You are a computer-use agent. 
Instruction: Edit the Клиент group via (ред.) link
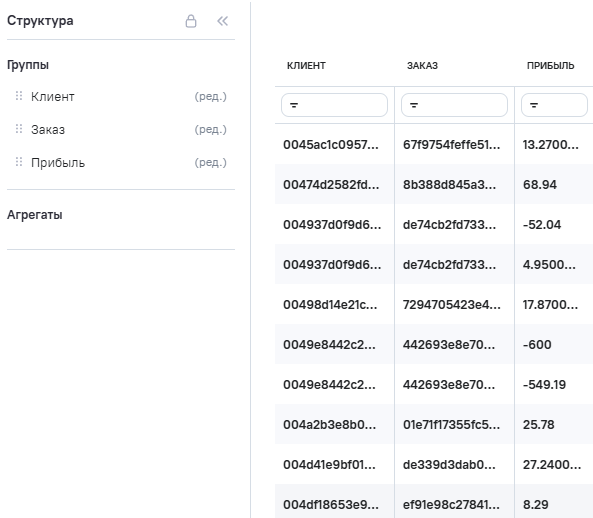pos(211,96)
